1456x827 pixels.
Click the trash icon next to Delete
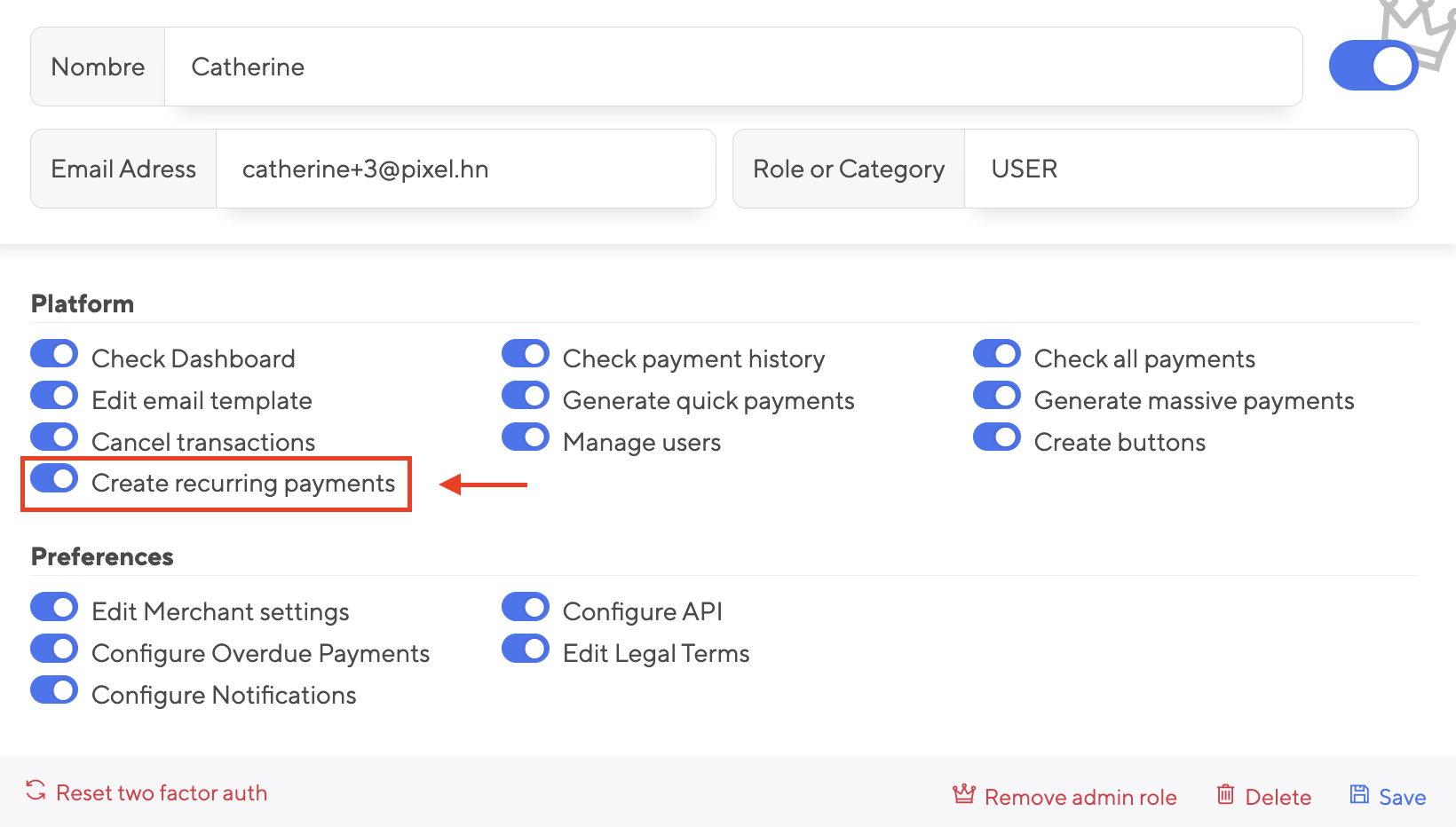pos(1225,795)
